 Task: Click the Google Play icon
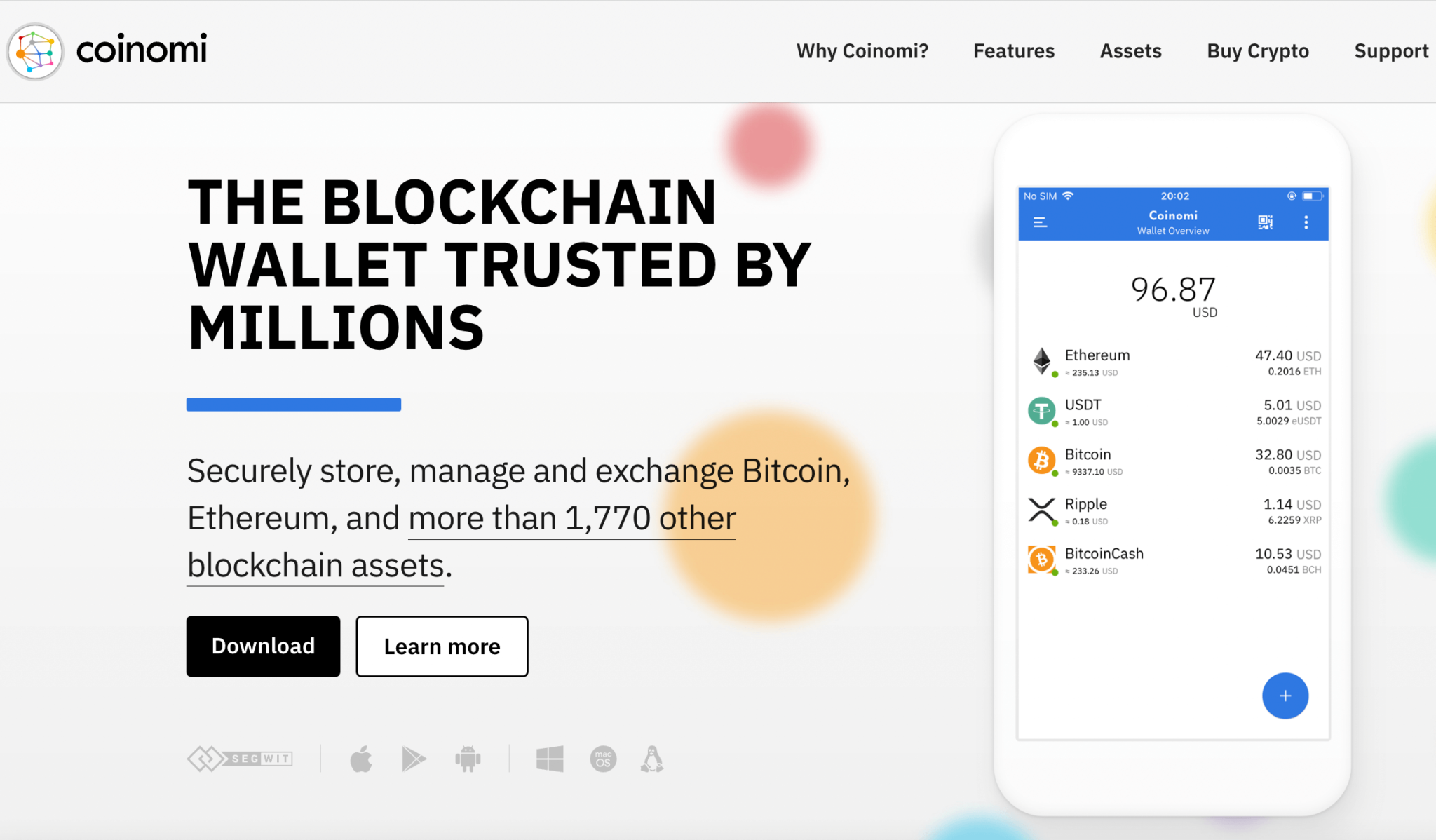pos(414,759)
